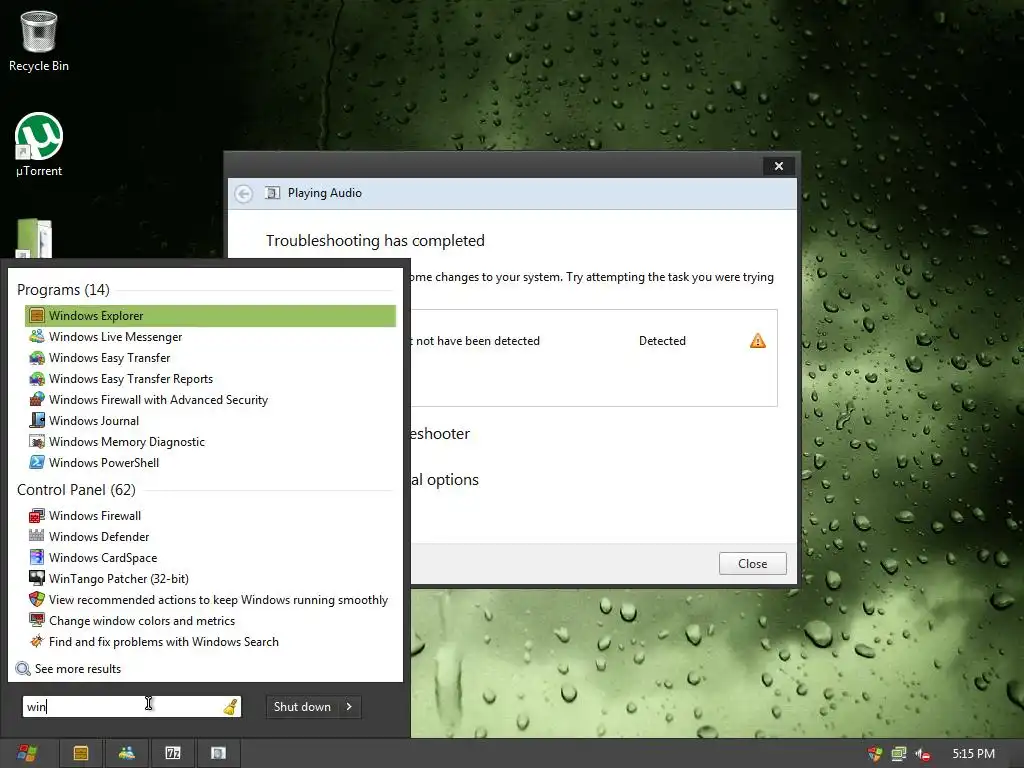1024x768 pixels.
Task: Click the shield icon for recommended actions
Action: (37, 600)
